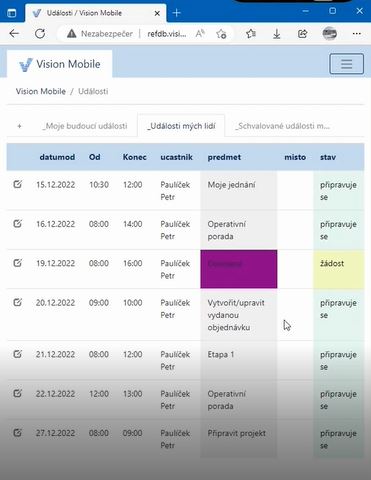Edit the Etapa 1 event row
Viewport: 371px width, 480px height.
coord(18,354)
